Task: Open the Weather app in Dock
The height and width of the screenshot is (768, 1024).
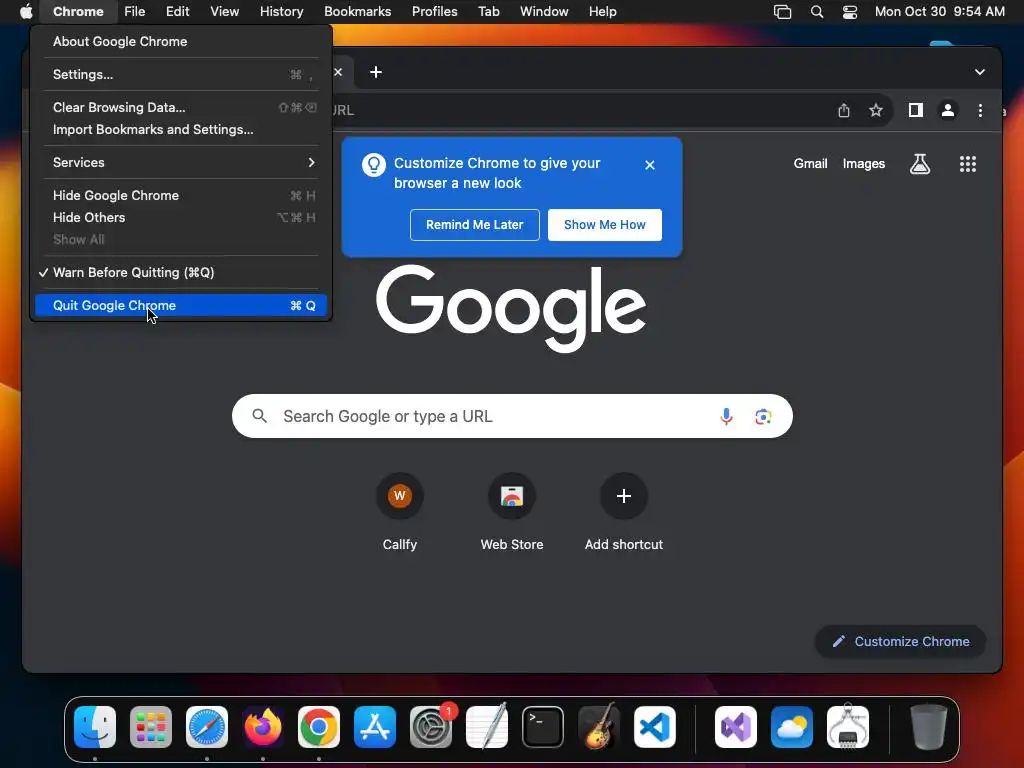Action: pos(792,727)
